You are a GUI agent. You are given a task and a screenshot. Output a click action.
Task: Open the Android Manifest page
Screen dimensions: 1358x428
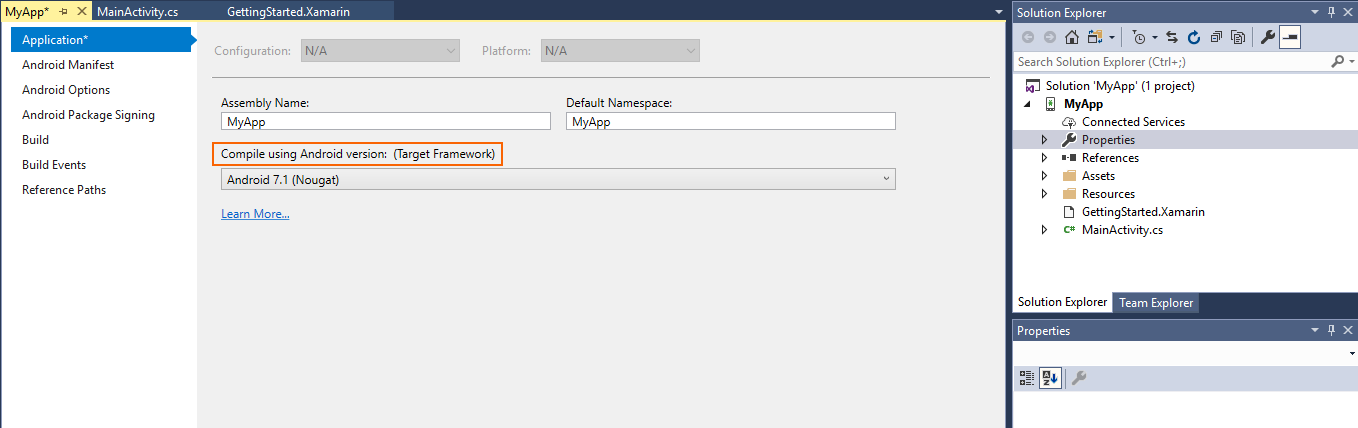pyautogui.click(x=68, y=65)
